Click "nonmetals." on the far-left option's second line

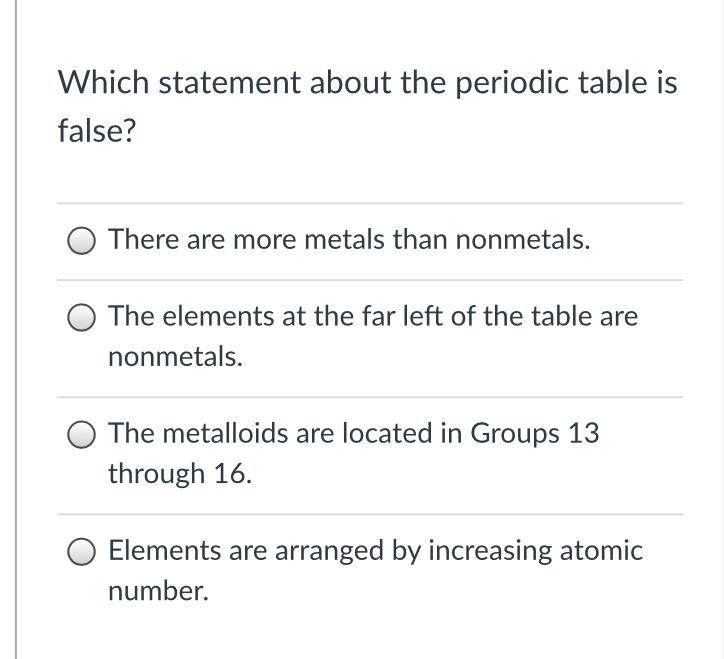tap(175, 357)
